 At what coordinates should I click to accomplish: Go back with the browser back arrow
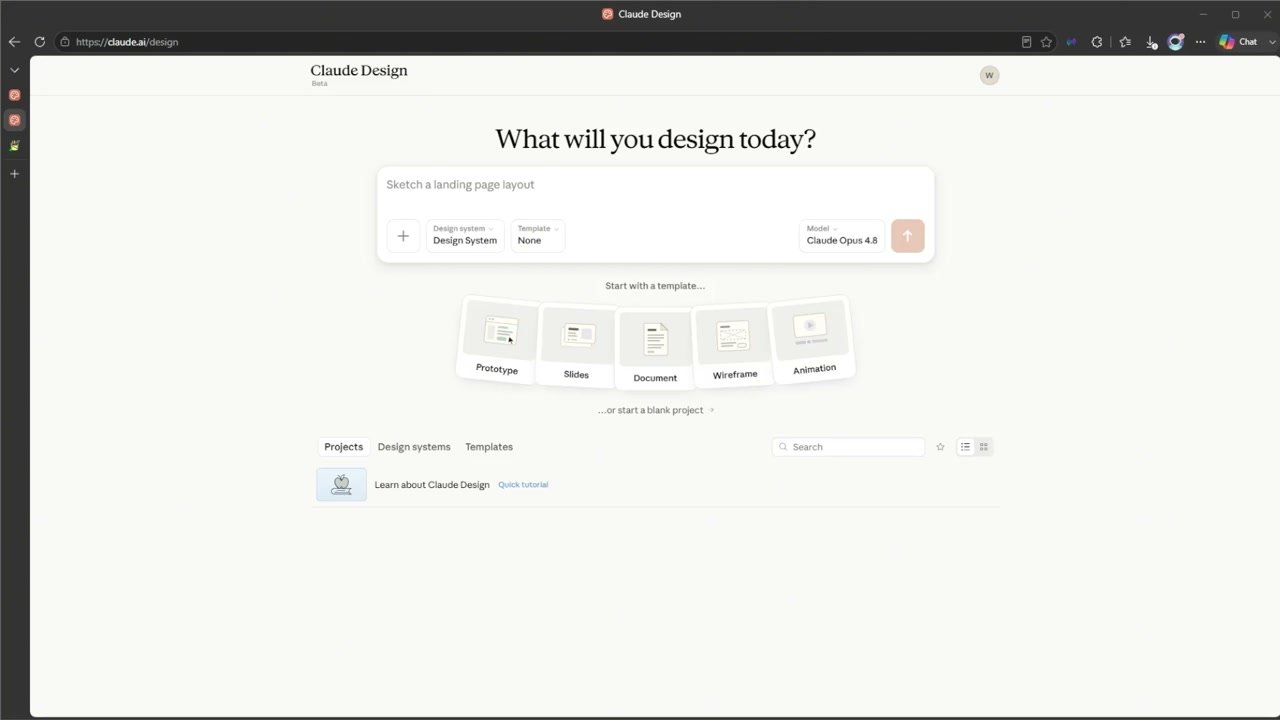[14, 42]
